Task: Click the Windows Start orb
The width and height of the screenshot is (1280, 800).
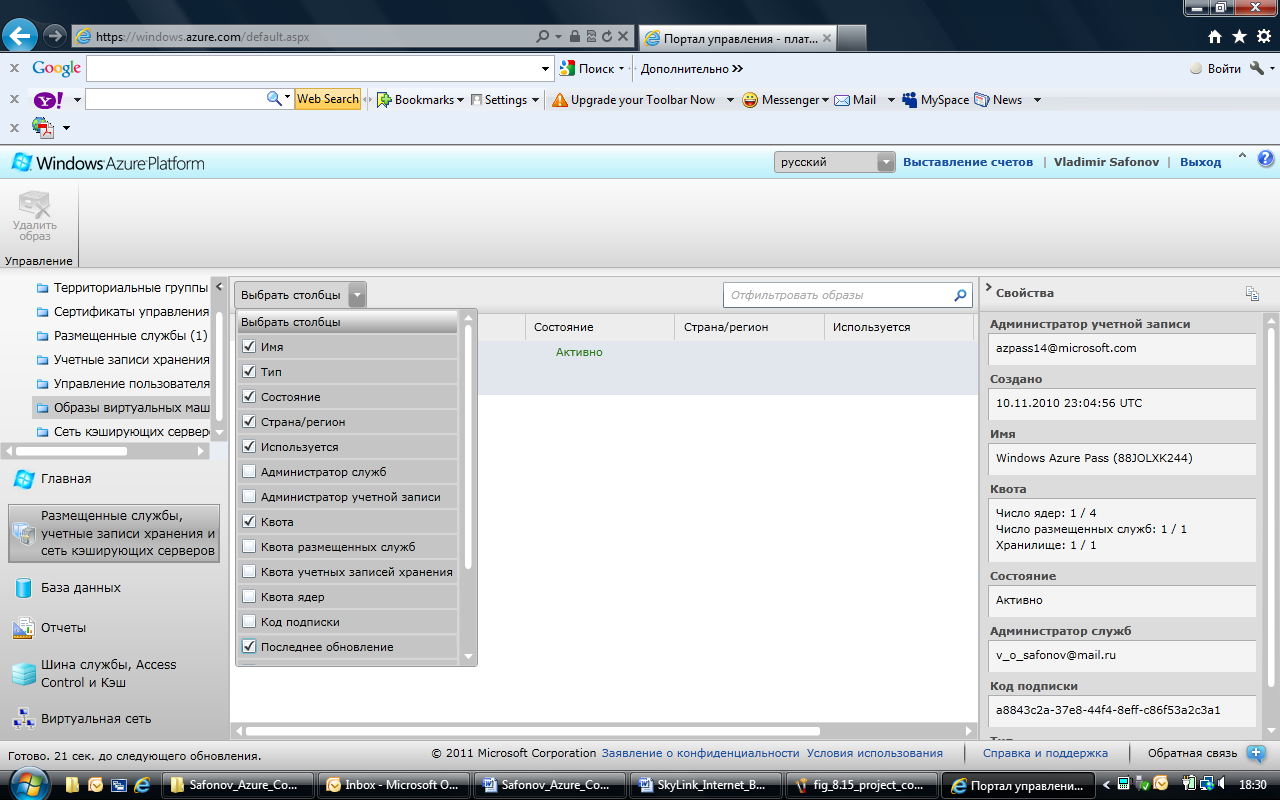Action: 27,784
